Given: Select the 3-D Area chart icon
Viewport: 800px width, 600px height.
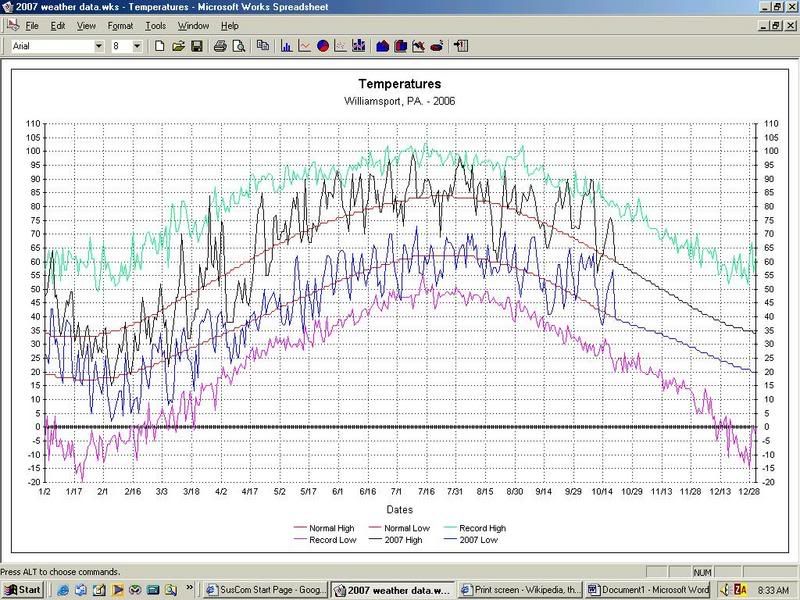Looking at the screenshot, I should (x=383, y=46).
